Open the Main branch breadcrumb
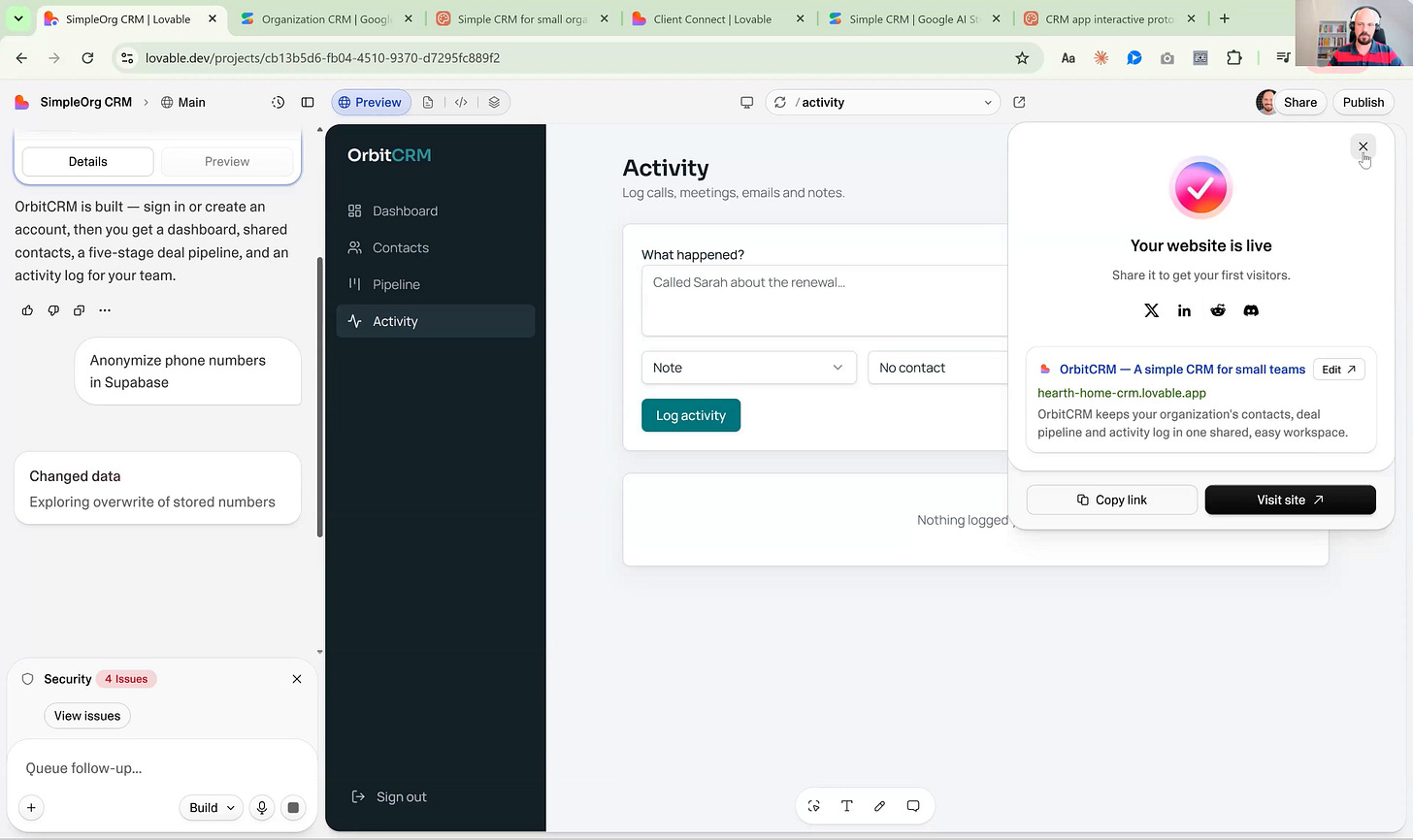 coord(182,102)
